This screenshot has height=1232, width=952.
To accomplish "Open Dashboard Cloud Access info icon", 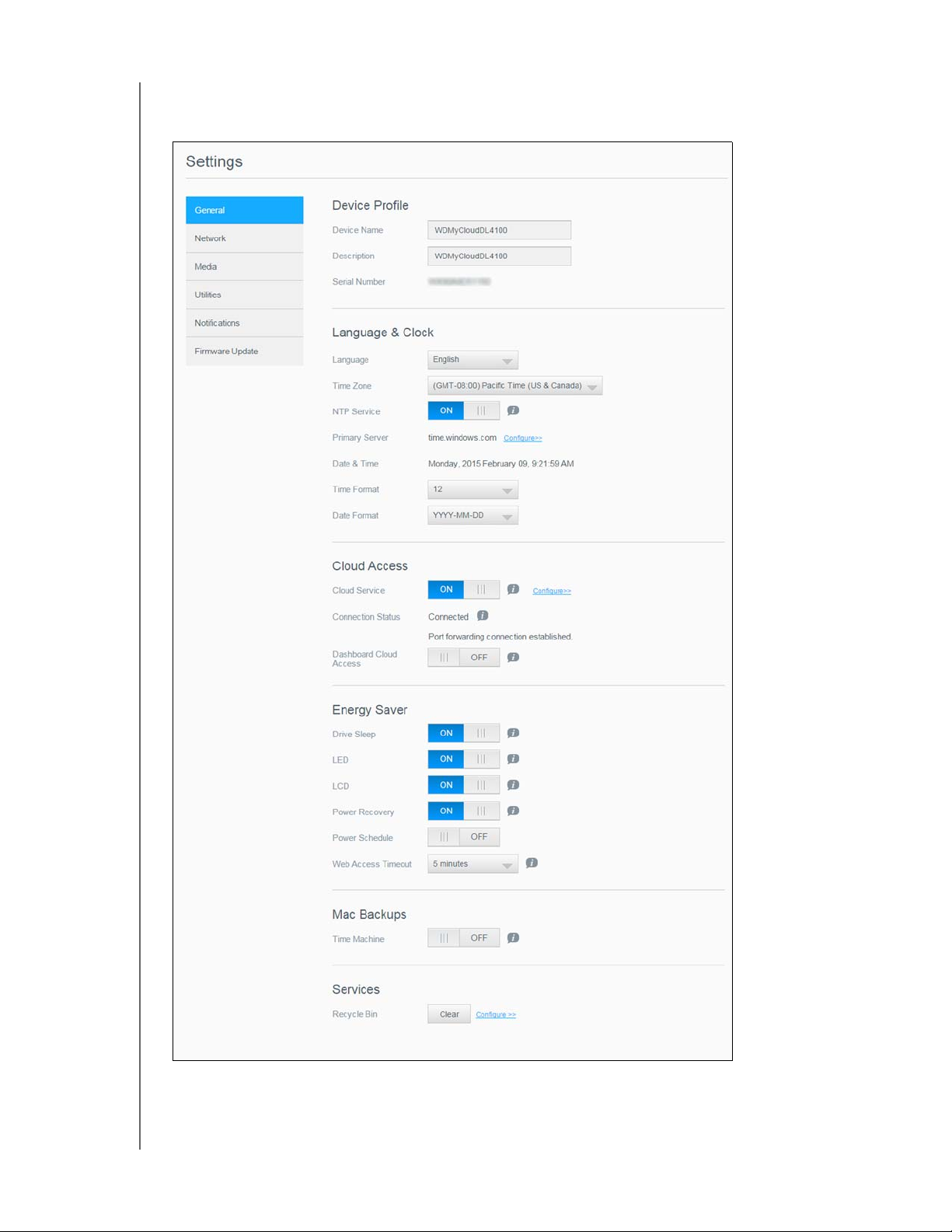I will [513, 657].
